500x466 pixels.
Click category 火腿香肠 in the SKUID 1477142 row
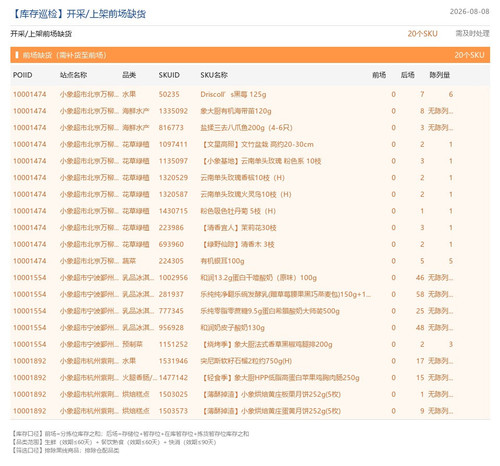pyautogui.click(x=139, y=378)
